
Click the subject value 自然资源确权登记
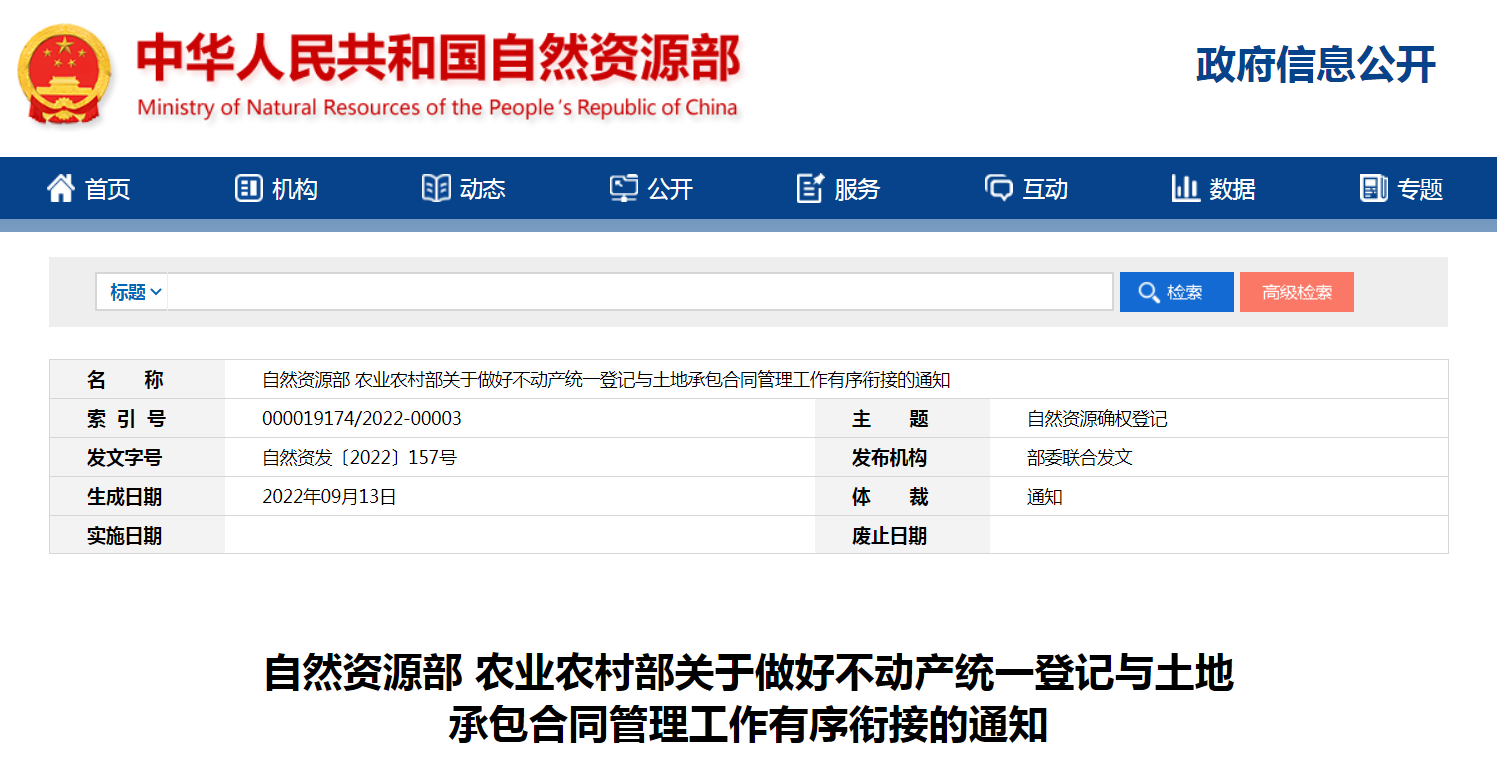pyautogui.click(x=1097, y=419)
